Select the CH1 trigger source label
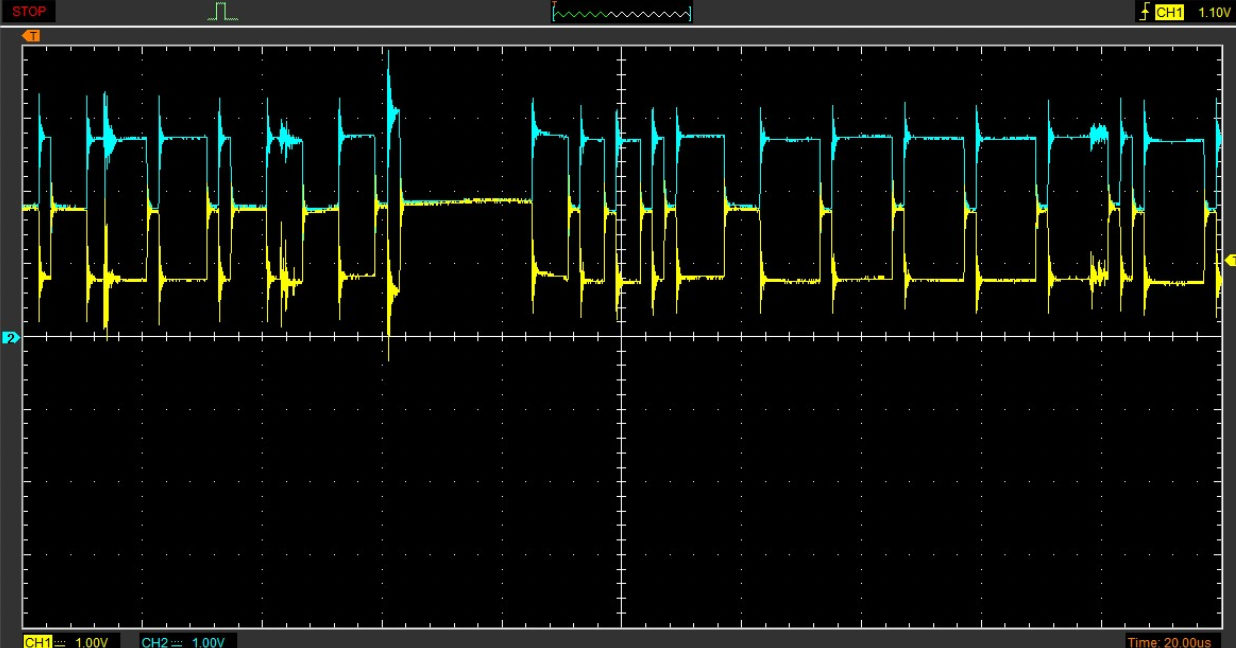 (x=1169, y=12)
